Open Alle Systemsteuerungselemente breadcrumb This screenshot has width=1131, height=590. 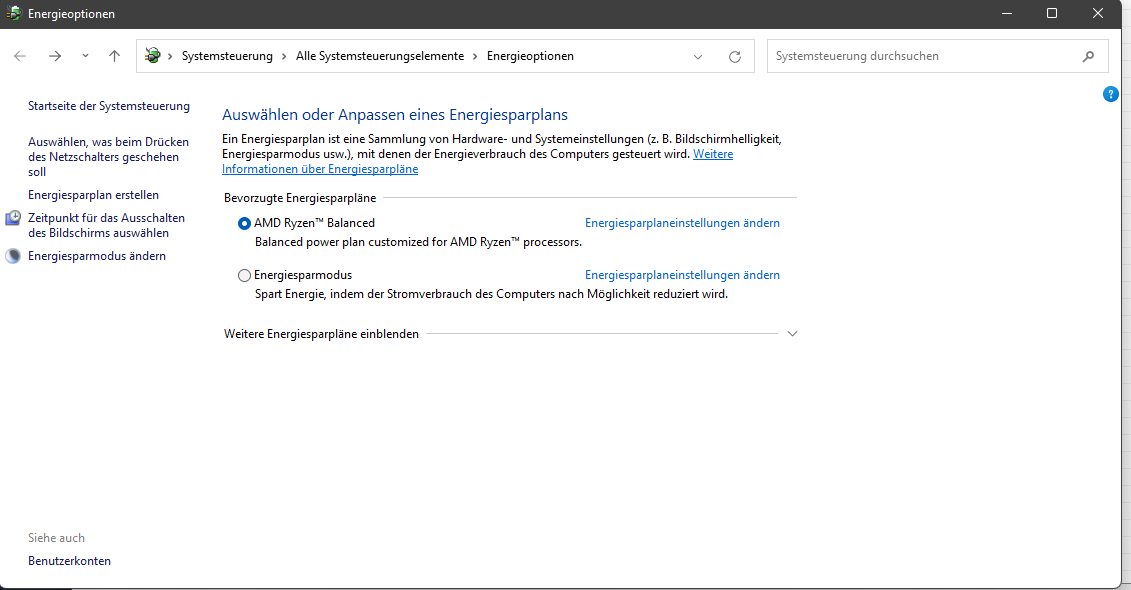point(380,56)
